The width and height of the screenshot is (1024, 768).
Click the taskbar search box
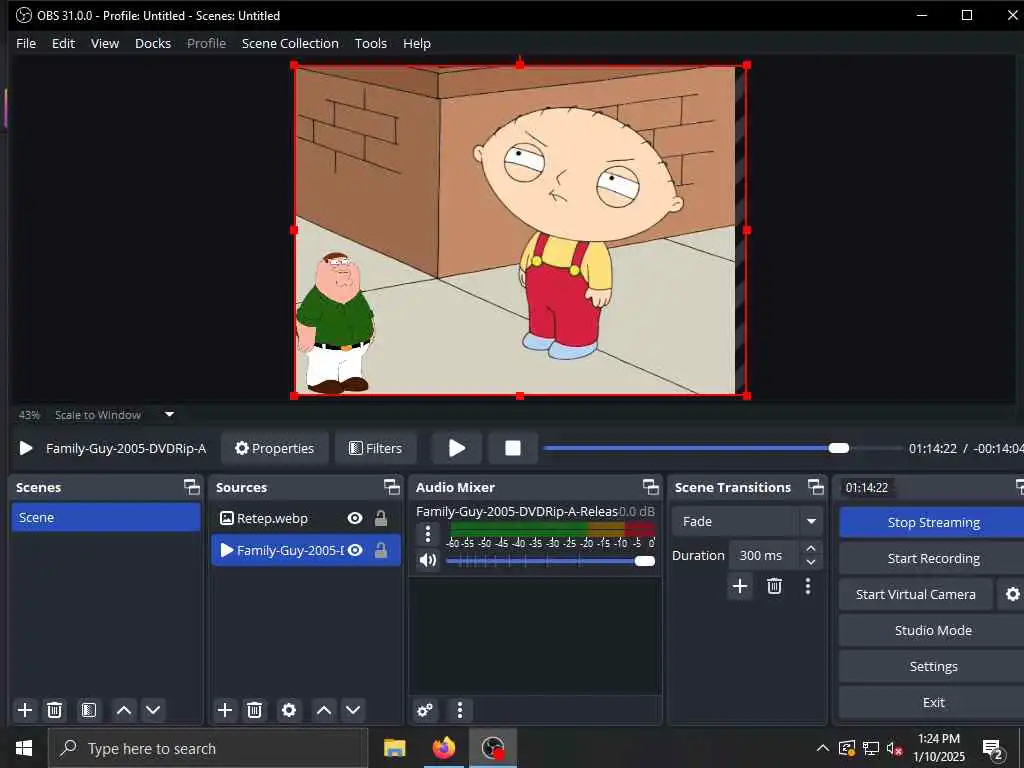coord(208,748)
